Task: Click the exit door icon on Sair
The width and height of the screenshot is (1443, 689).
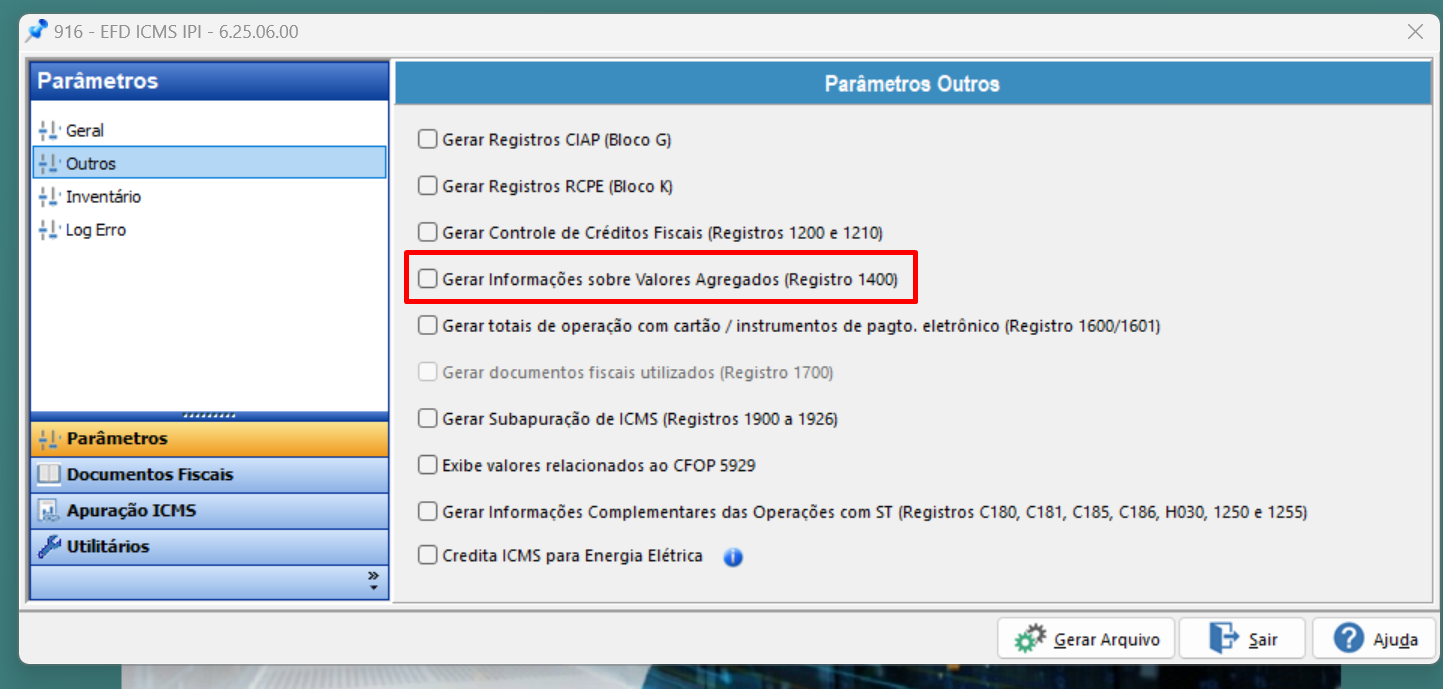Action: tap(1224, 638)
